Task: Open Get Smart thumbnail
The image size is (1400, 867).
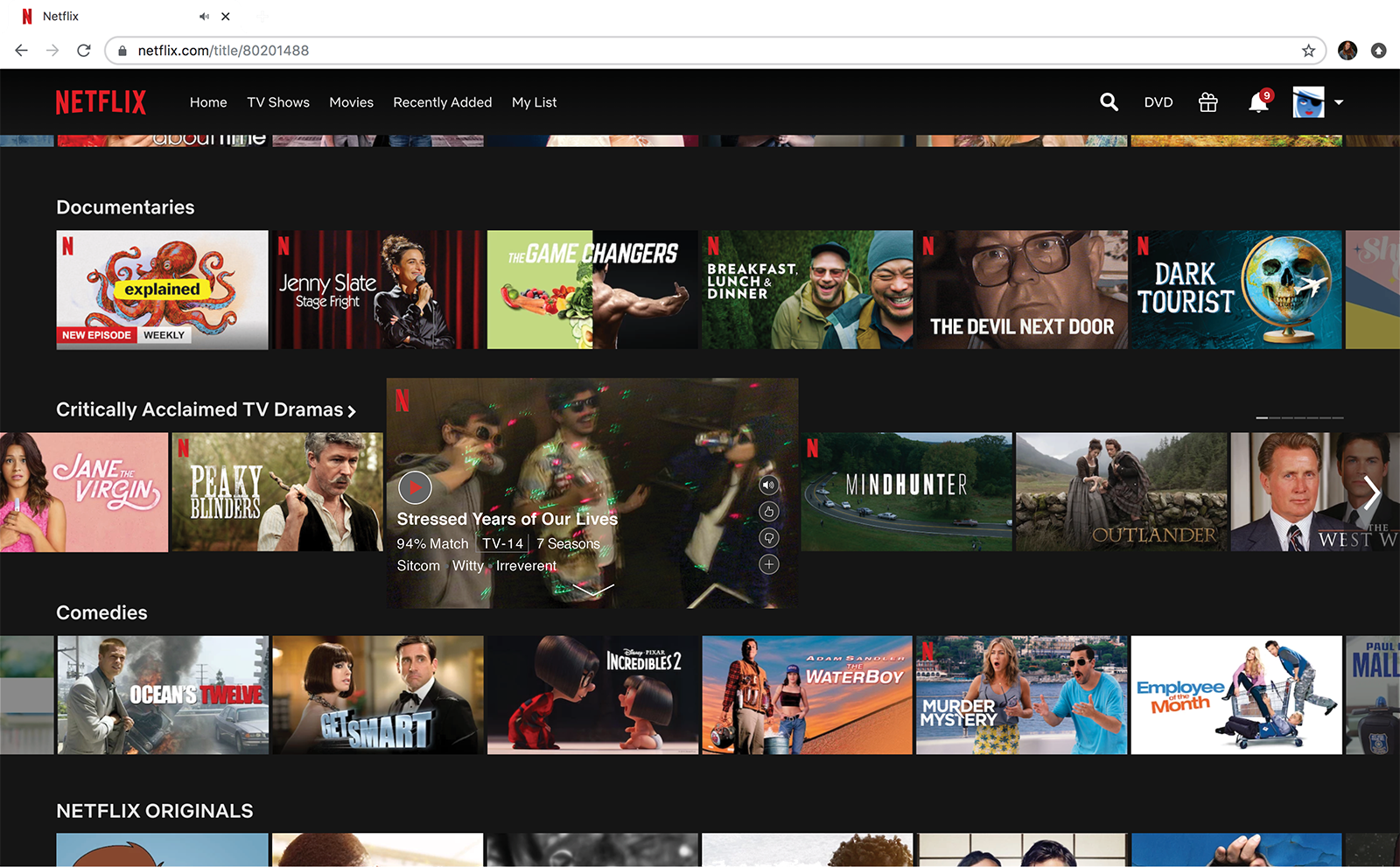Action: point(377,696)
